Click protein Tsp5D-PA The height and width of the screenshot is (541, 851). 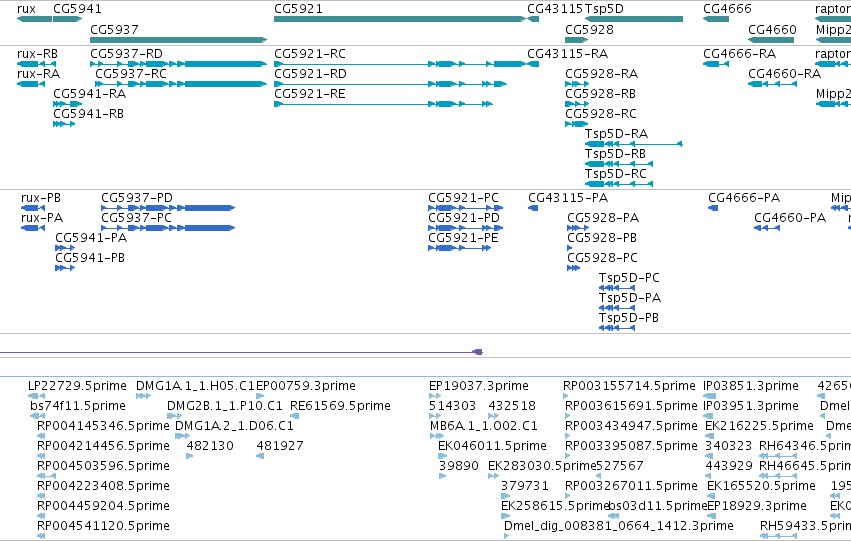pos(617,308)
